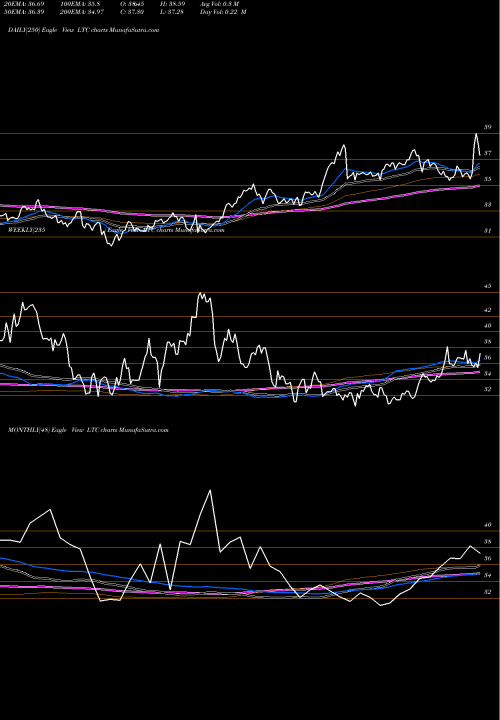Select the high price 'H: 38.59' reading
This screenshot has width=500, height=720.
[172, 4]
